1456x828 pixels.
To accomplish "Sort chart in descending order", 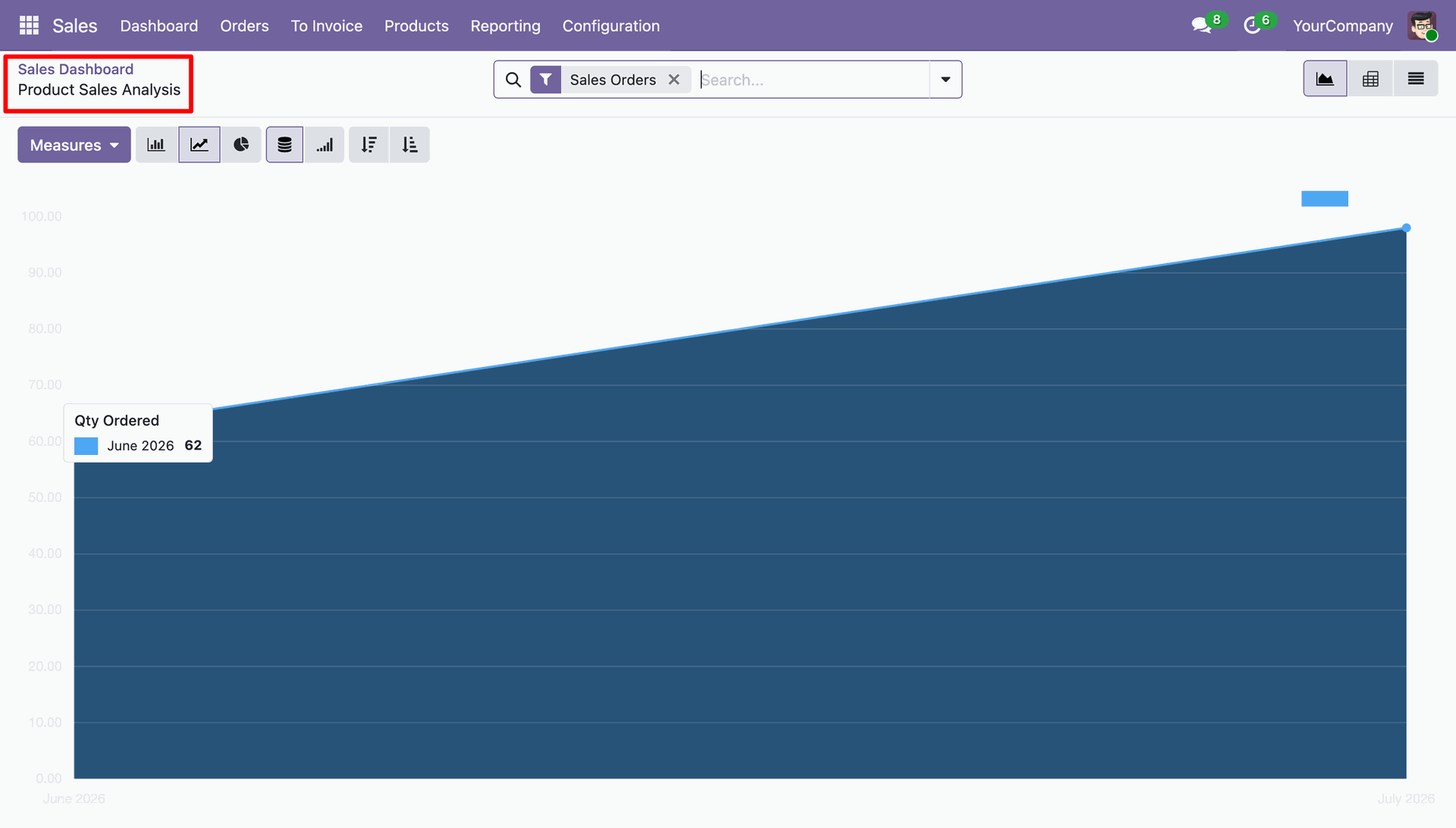I will click(369, 145).
